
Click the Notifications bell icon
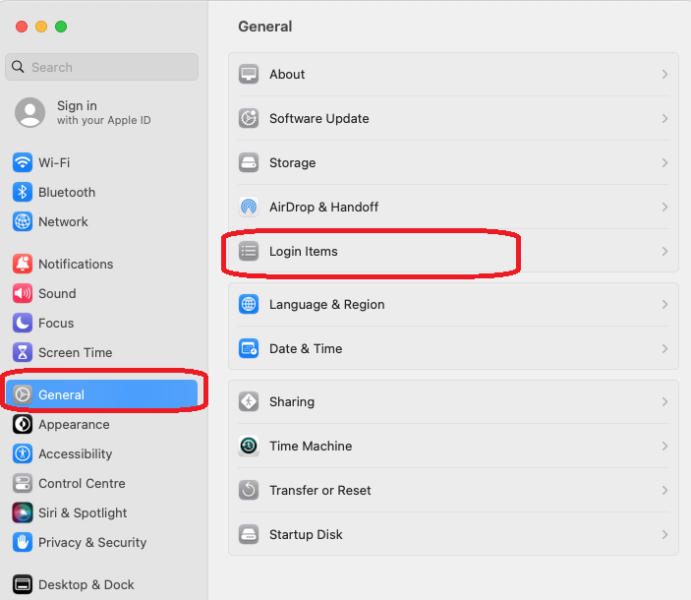(x=22, y=264)
